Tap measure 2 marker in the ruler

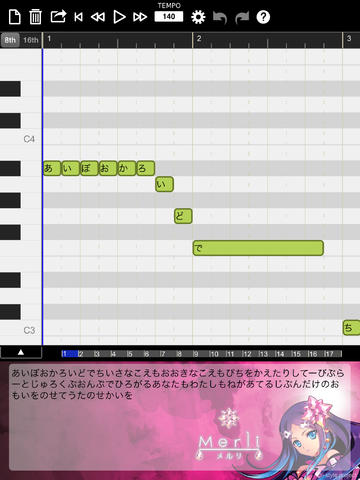[199, 39]
